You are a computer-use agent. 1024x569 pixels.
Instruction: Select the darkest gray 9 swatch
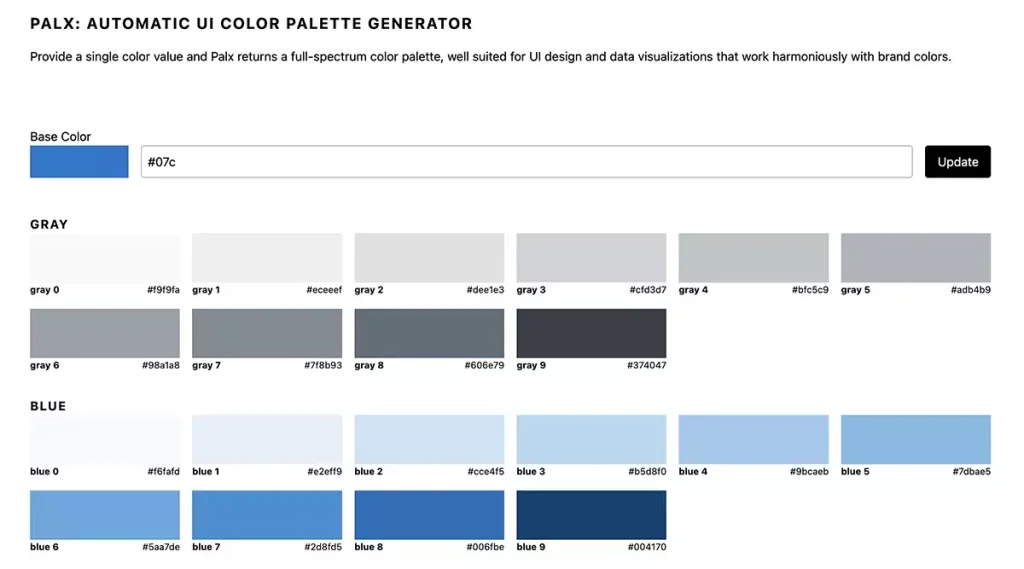591,333
